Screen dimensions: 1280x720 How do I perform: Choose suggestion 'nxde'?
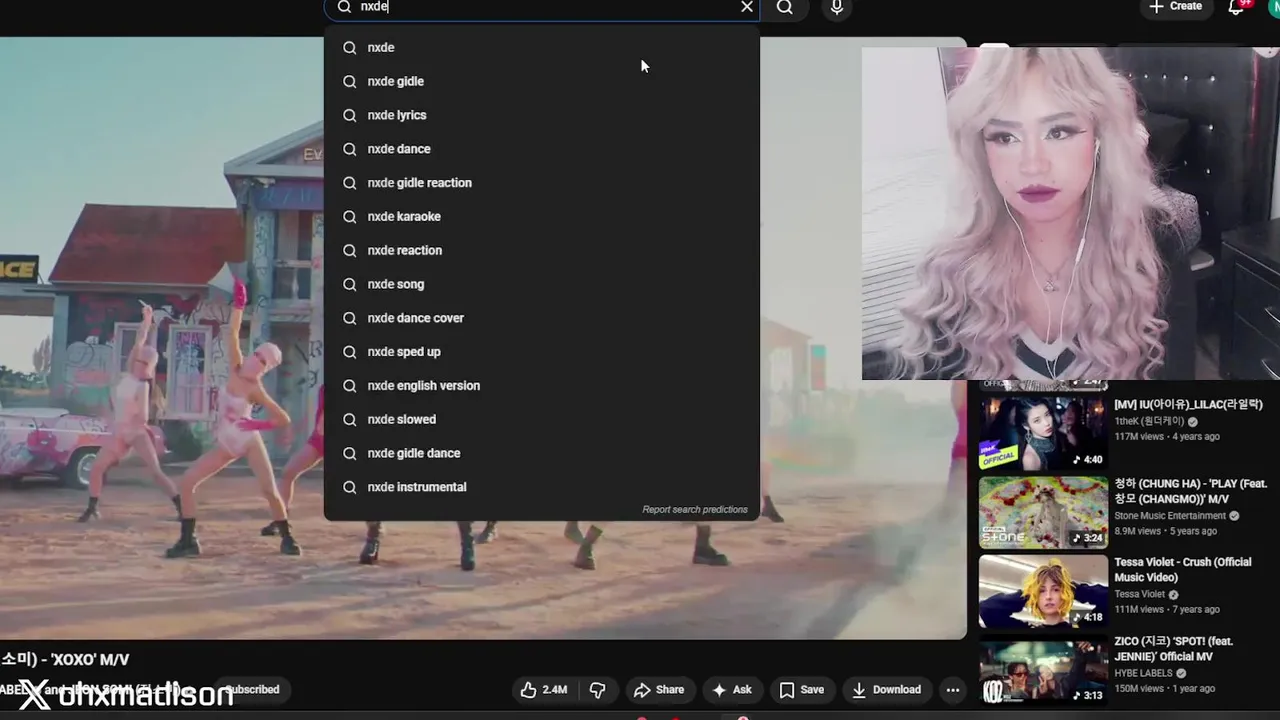click(x=541, y=47)
